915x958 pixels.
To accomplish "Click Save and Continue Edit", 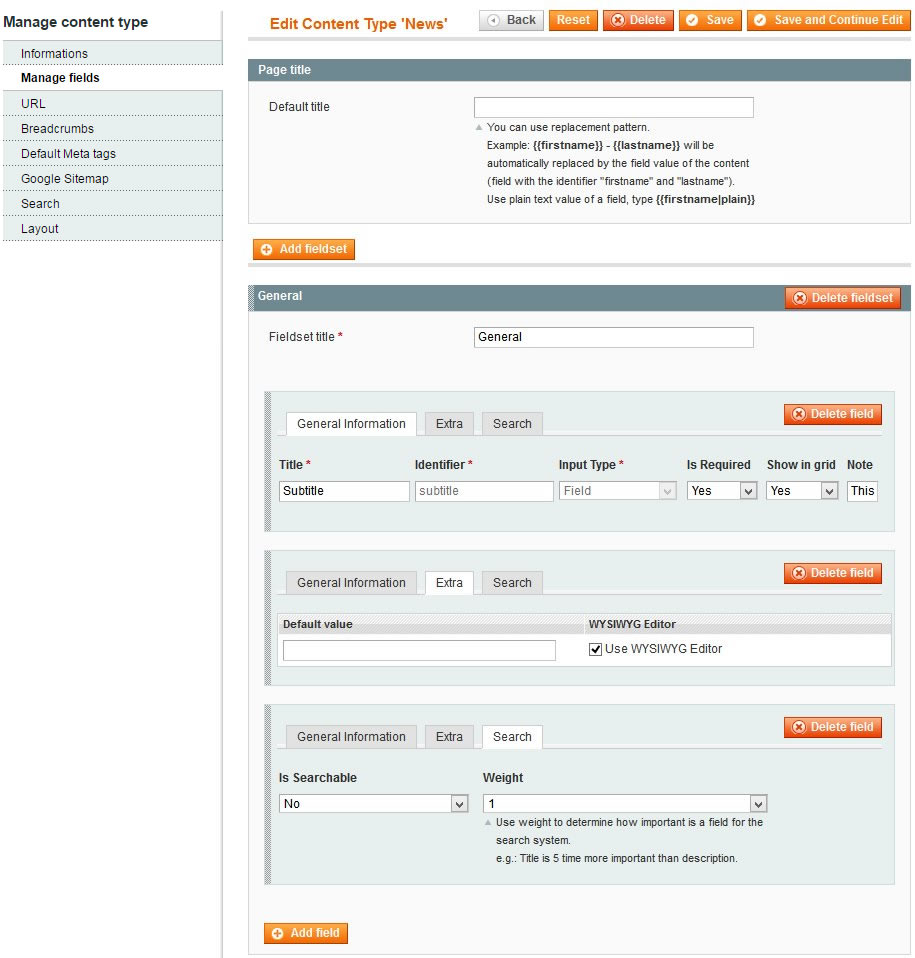I will click(x=828, y=20).
